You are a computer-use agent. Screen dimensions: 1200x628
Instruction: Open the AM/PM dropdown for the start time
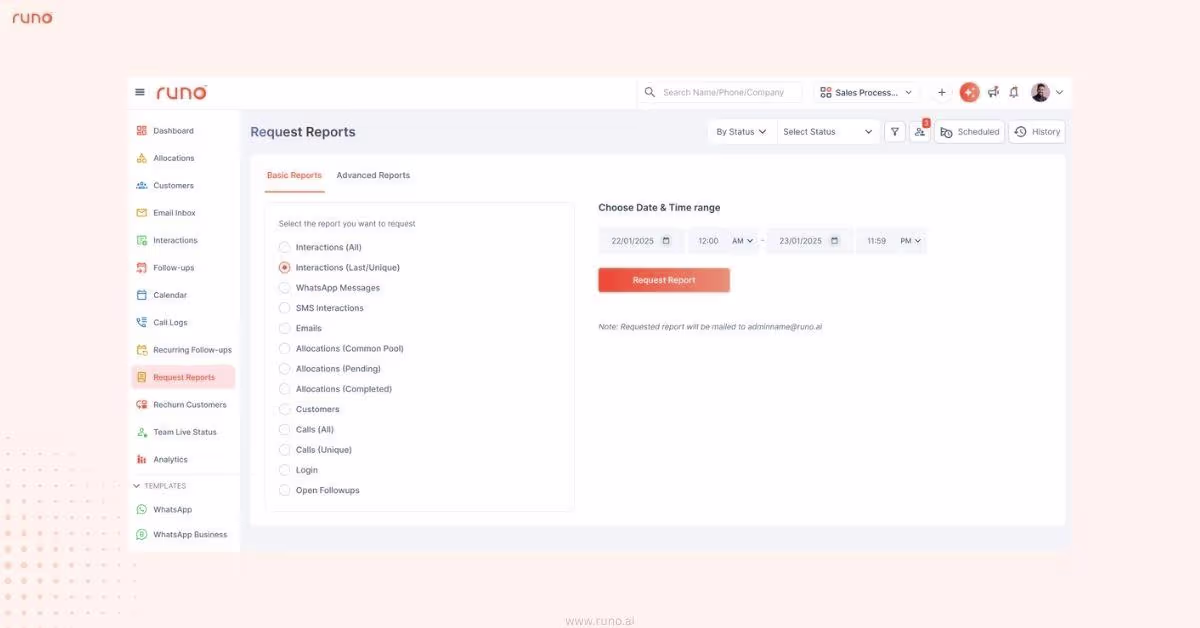(x=744, y=240)
